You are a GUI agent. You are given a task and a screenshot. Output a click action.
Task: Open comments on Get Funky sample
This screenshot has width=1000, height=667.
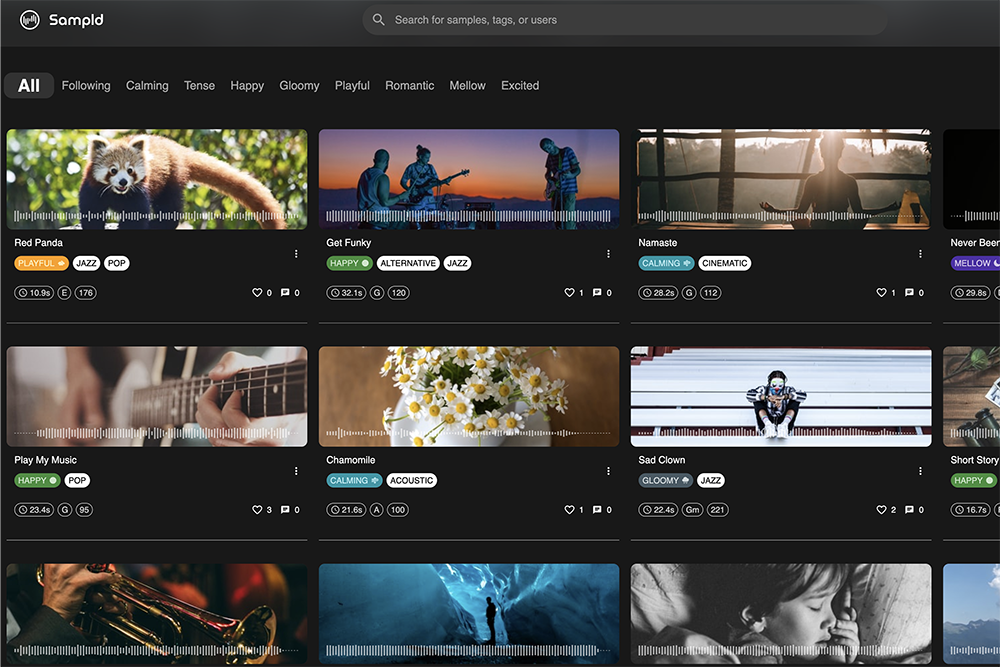click(x=597, y=293)
